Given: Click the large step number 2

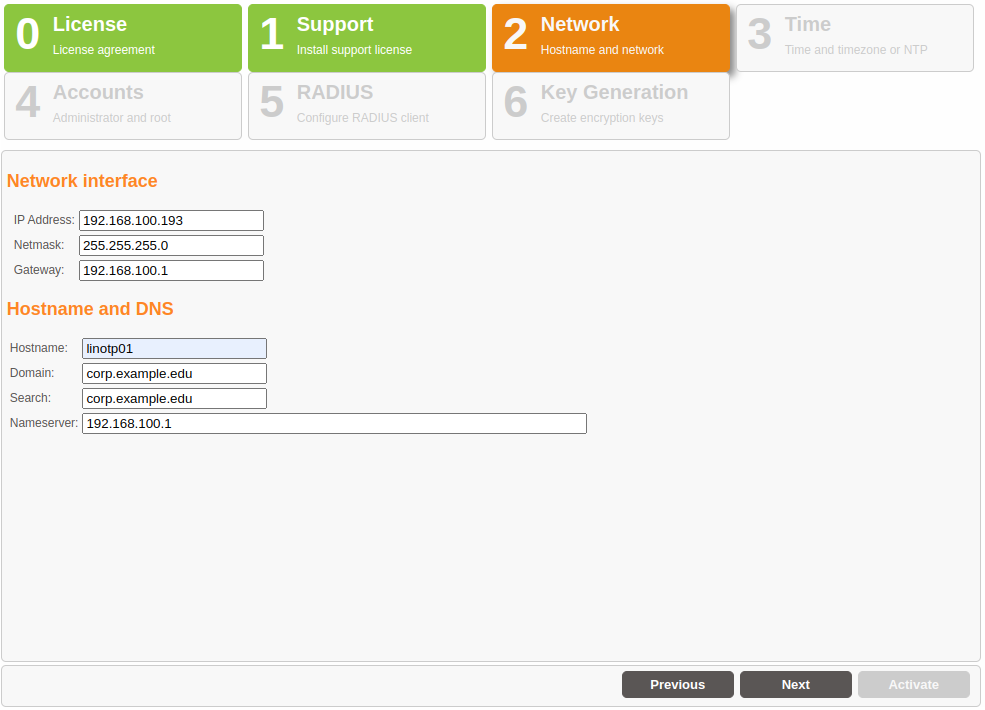Looking at the screenshot, I should 515,35.
